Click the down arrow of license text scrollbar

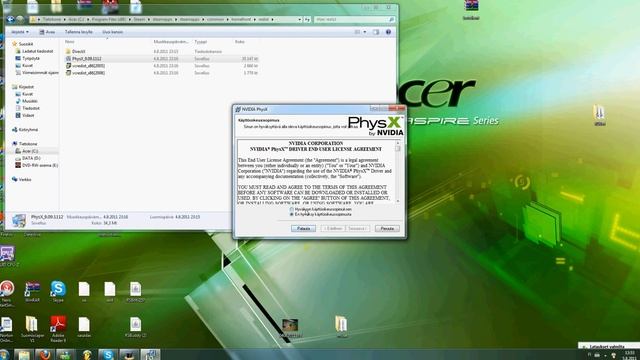(398, 201)
